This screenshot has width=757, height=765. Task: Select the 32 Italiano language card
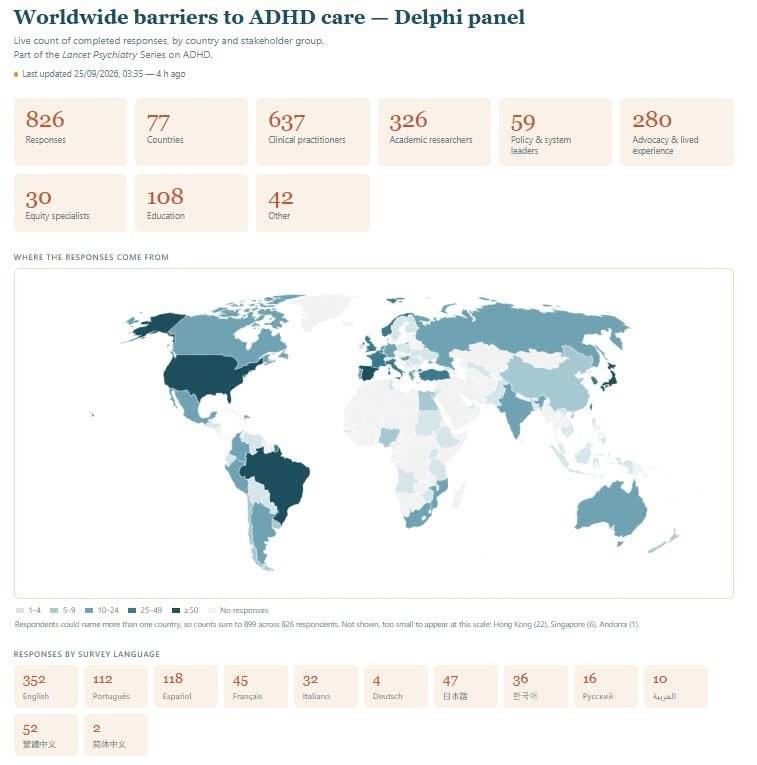click(326, 686)
